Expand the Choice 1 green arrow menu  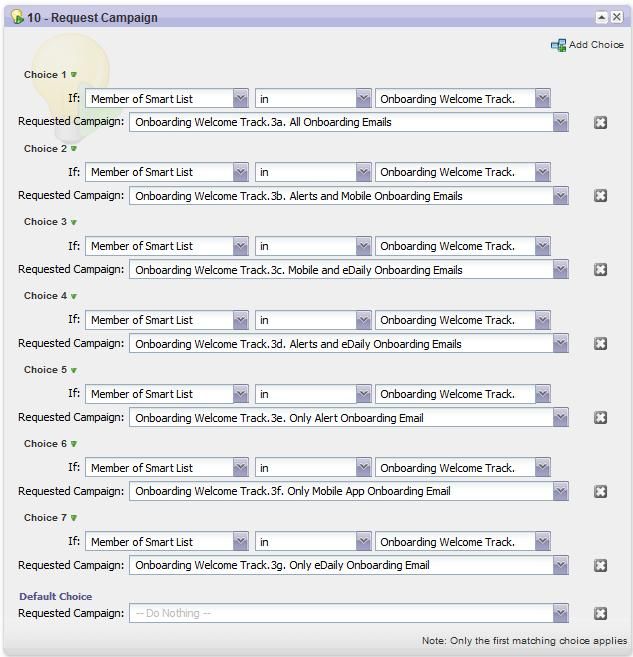coord(73,75)
